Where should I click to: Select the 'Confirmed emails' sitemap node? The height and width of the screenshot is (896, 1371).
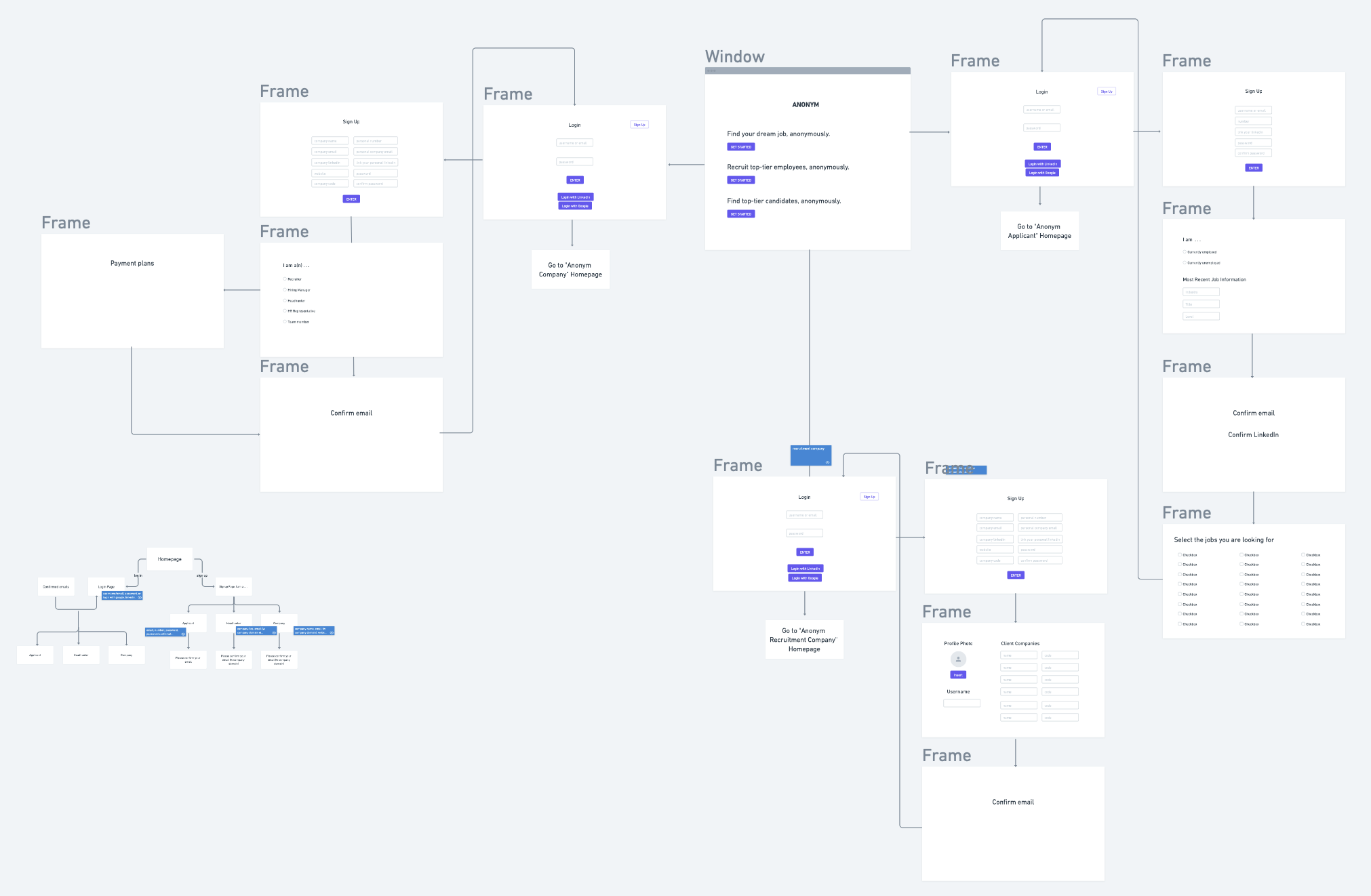click(56, 587)
